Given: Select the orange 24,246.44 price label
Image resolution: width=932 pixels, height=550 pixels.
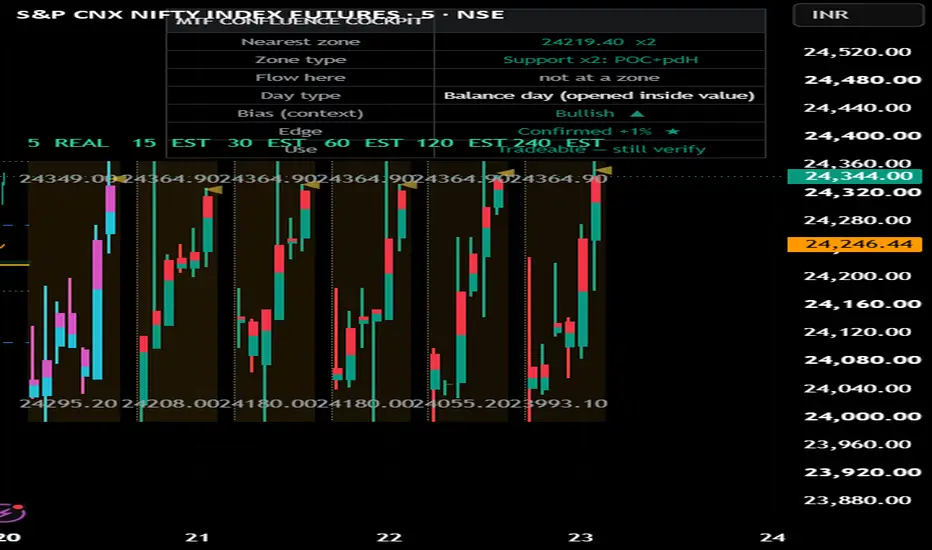Looking at the screenshot, I should pyautogui.click(x=854, y=244).
